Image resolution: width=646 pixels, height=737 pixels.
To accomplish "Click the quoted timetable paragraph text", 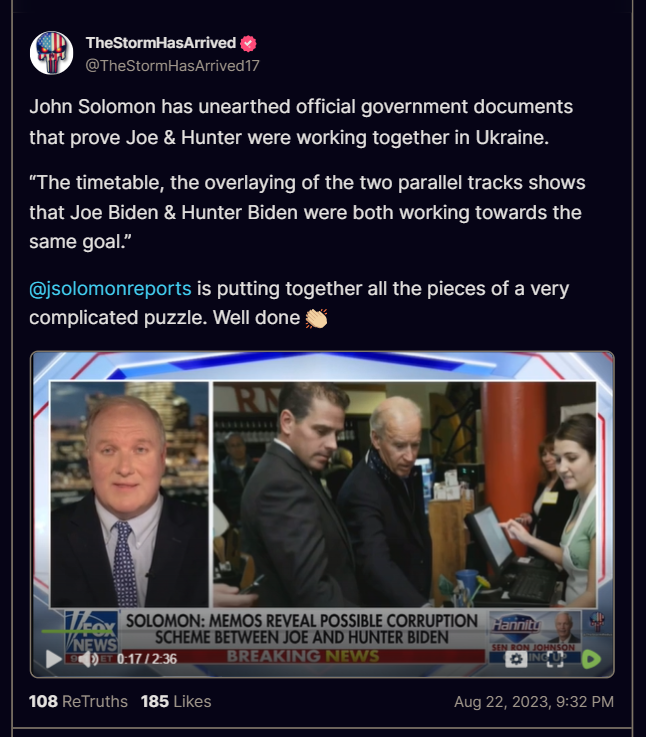I will tap(307, 212).
